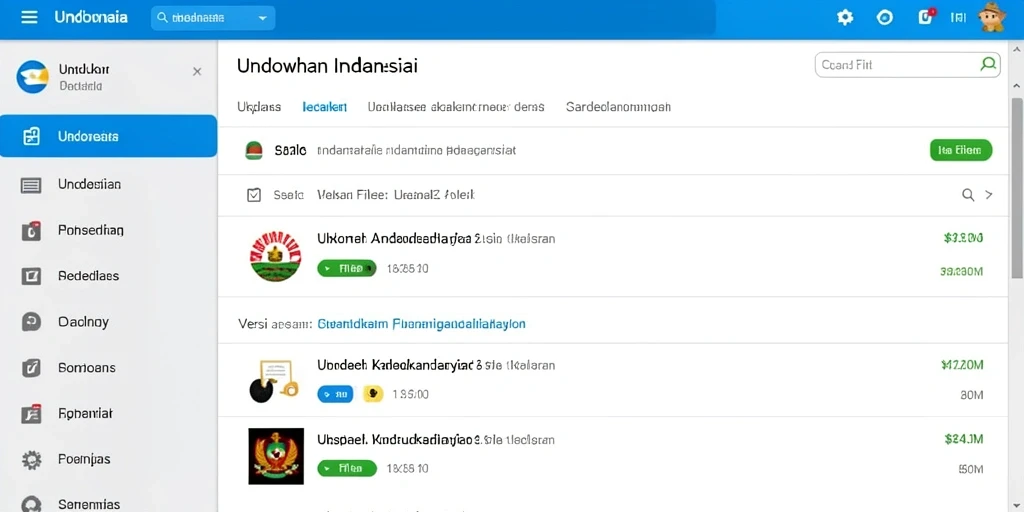Switch to the Uoallarsee tab
This screenshot has height=512, width=1024.
[456, 106]
